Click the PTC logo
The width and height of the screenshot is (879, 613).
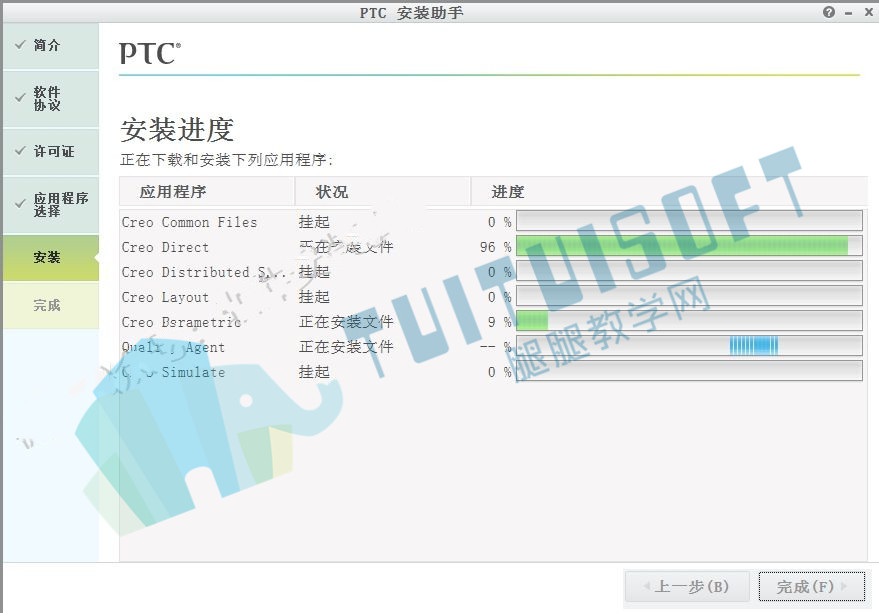coord(149,53)
